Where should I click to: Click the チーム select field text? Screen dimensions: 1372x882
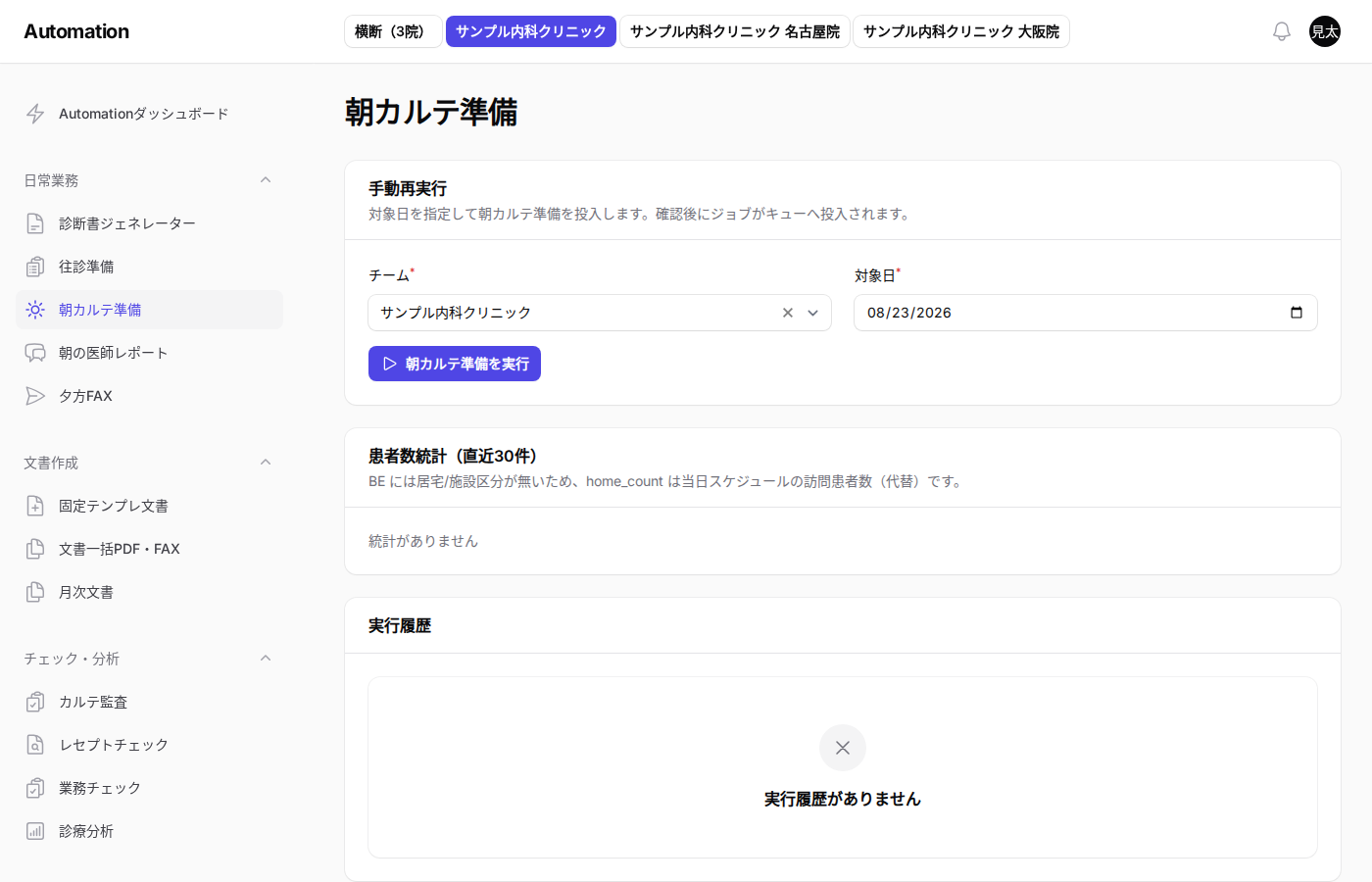click(456, 313)
